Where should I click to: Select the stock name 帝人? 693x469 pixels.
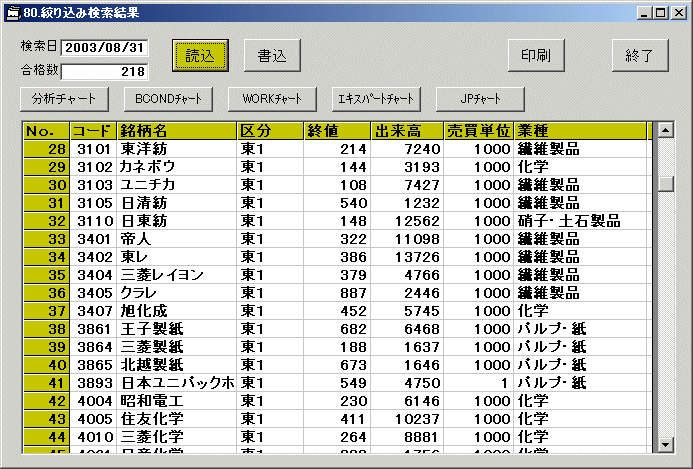point(177,239)
